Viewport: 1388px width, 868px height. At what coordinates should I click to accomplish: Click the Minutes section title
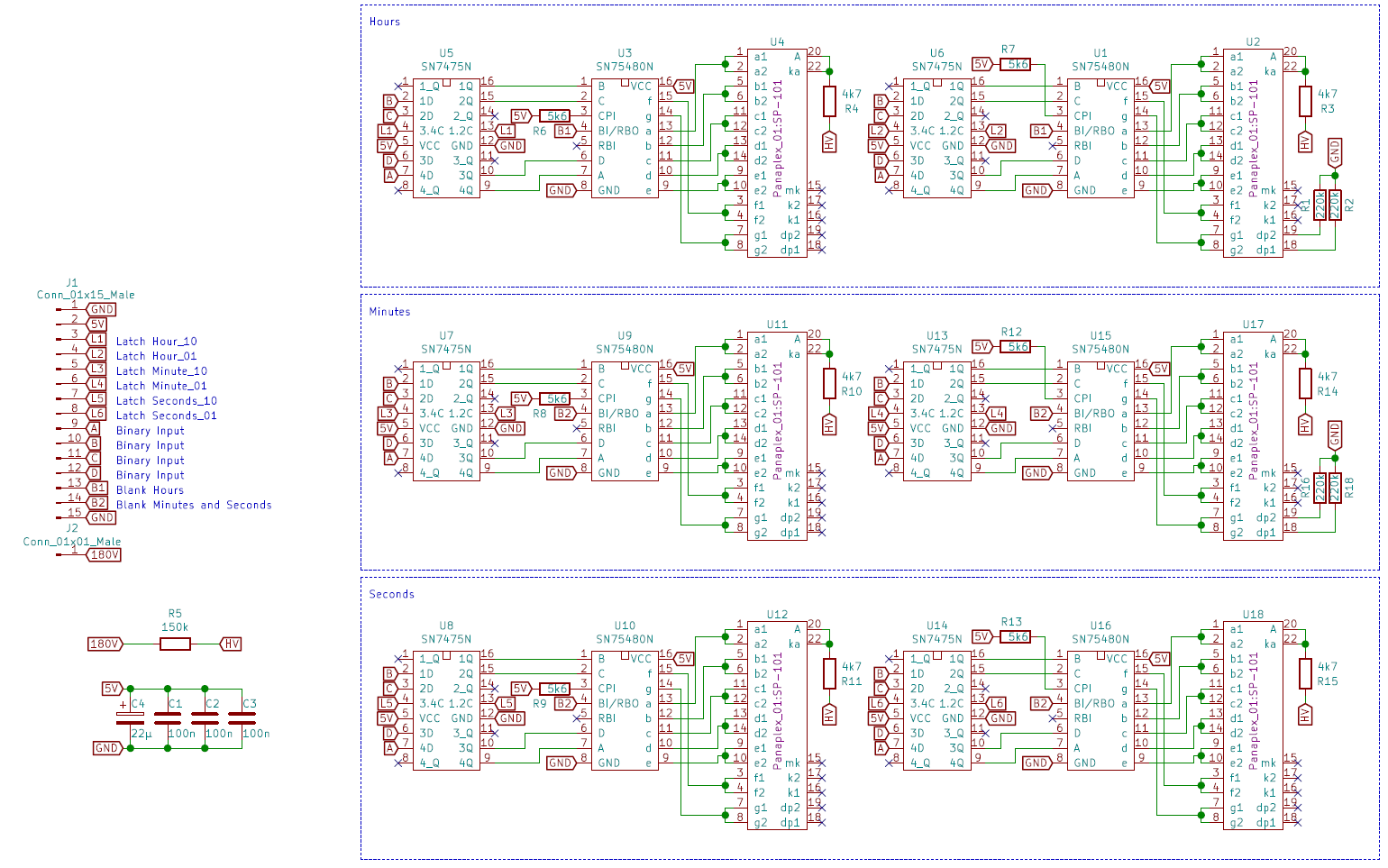coord(389,312)
